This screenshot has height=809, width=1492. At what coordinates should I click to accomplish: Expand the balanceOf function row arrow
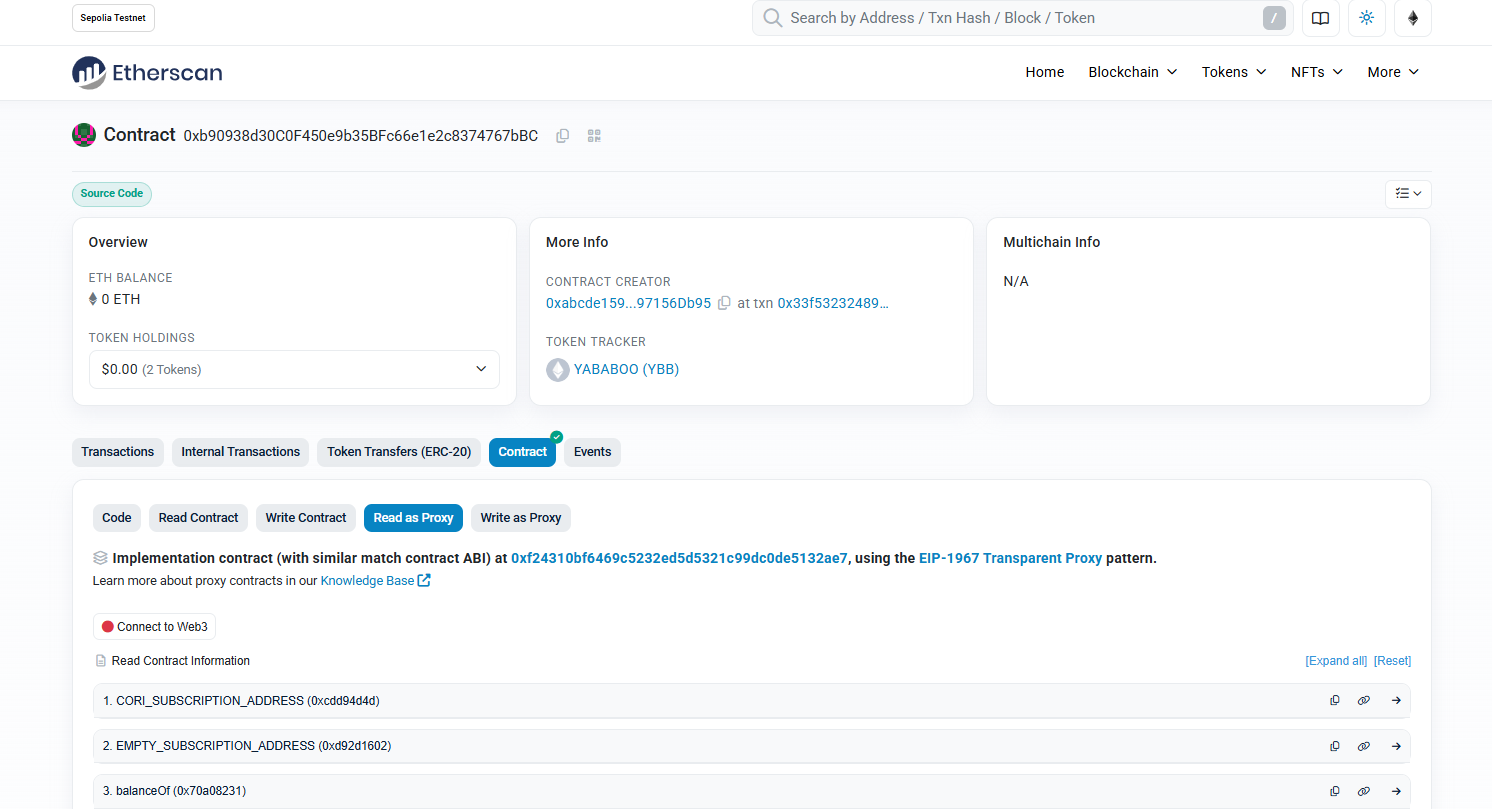point(1396,791)
